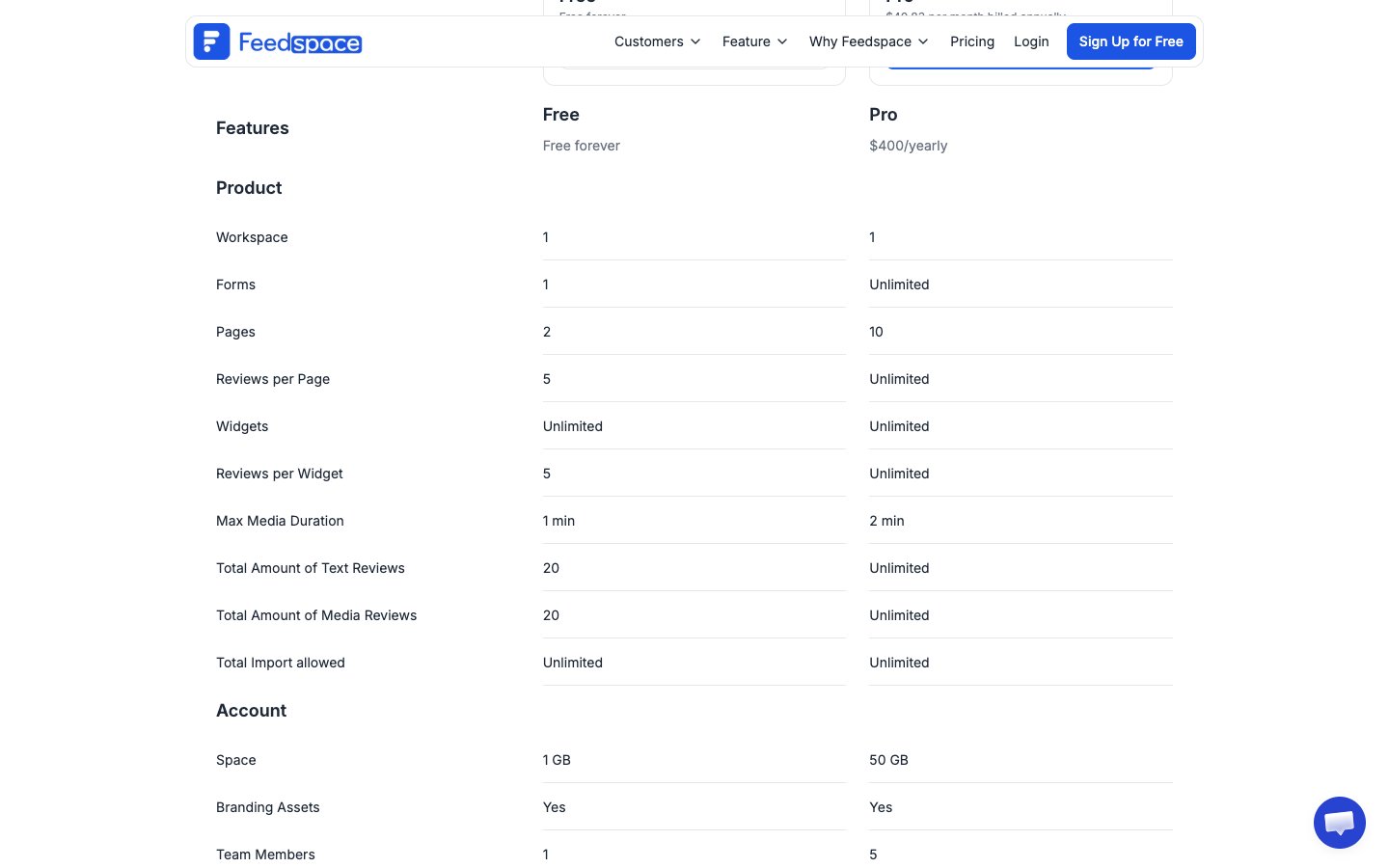This screenshot has width=1389, height=868.
Task: Click the Total Import allowed row label
Action: (281, 663)
